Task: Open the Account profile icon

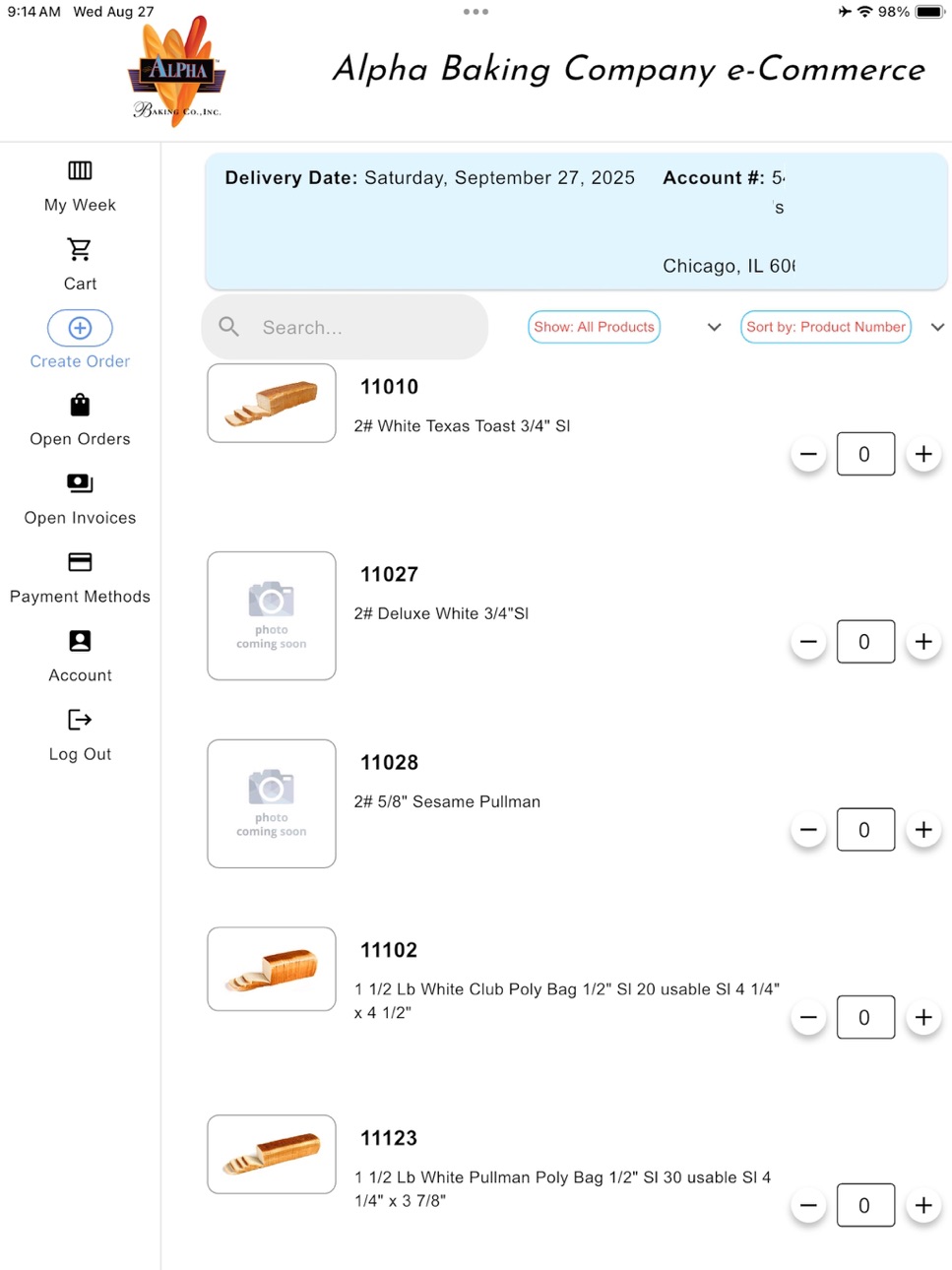Action: point(80,641)
